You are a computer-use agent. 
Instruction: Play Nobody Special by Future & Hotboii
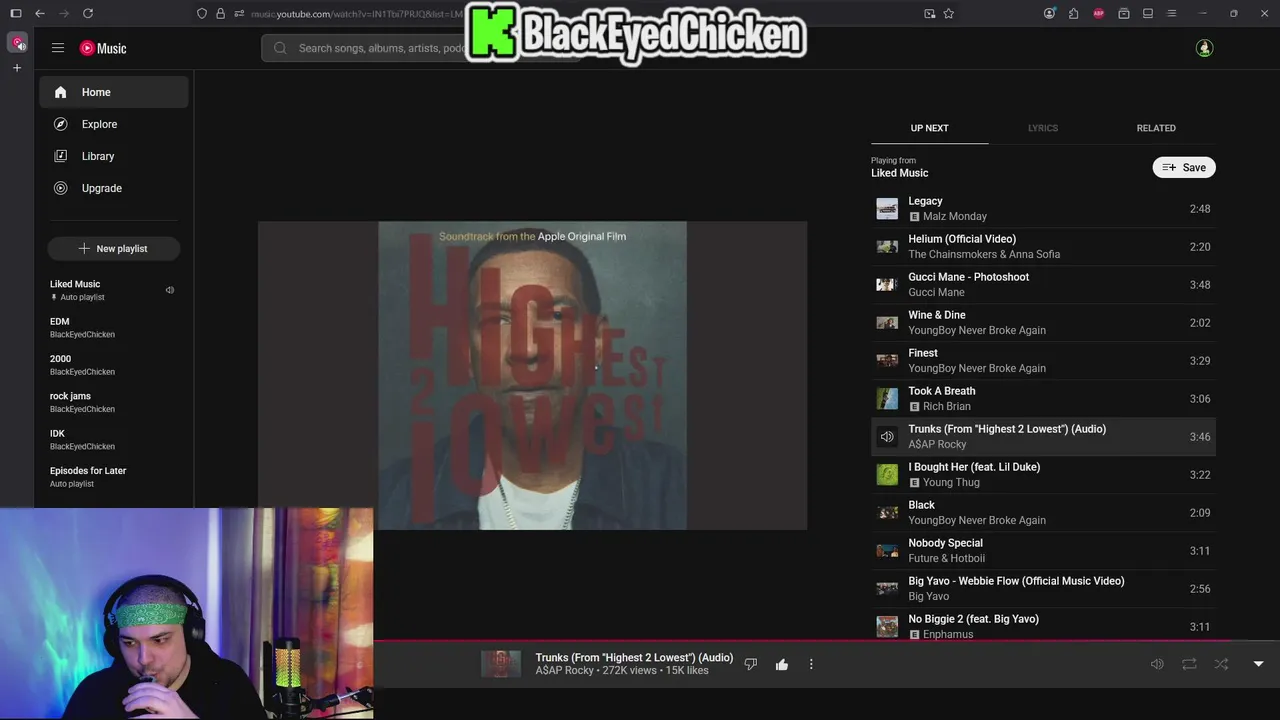point(1043,550)
